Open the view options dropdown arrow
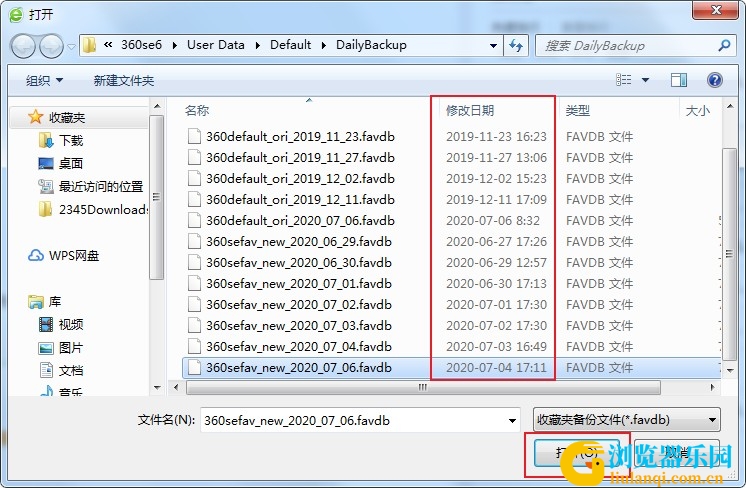 pos(646,80)
